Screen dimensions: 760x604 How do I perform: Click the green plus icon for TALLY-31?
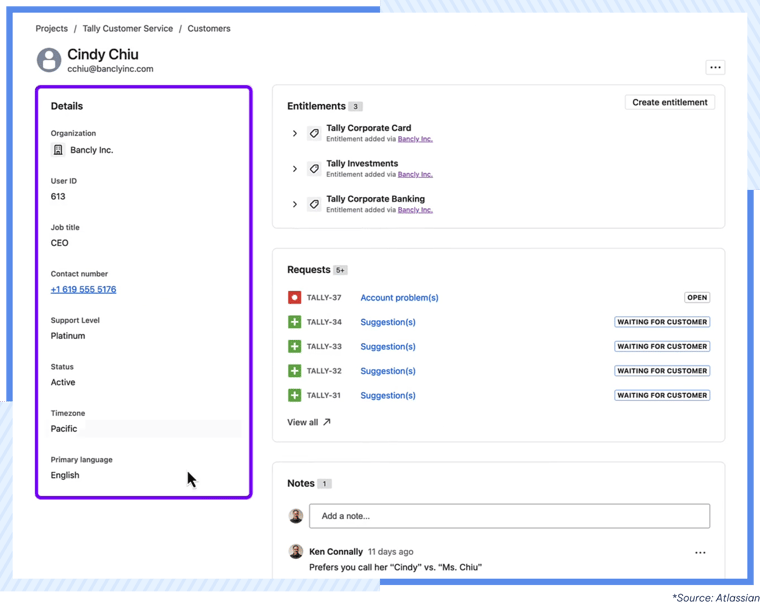click(294, 395)
